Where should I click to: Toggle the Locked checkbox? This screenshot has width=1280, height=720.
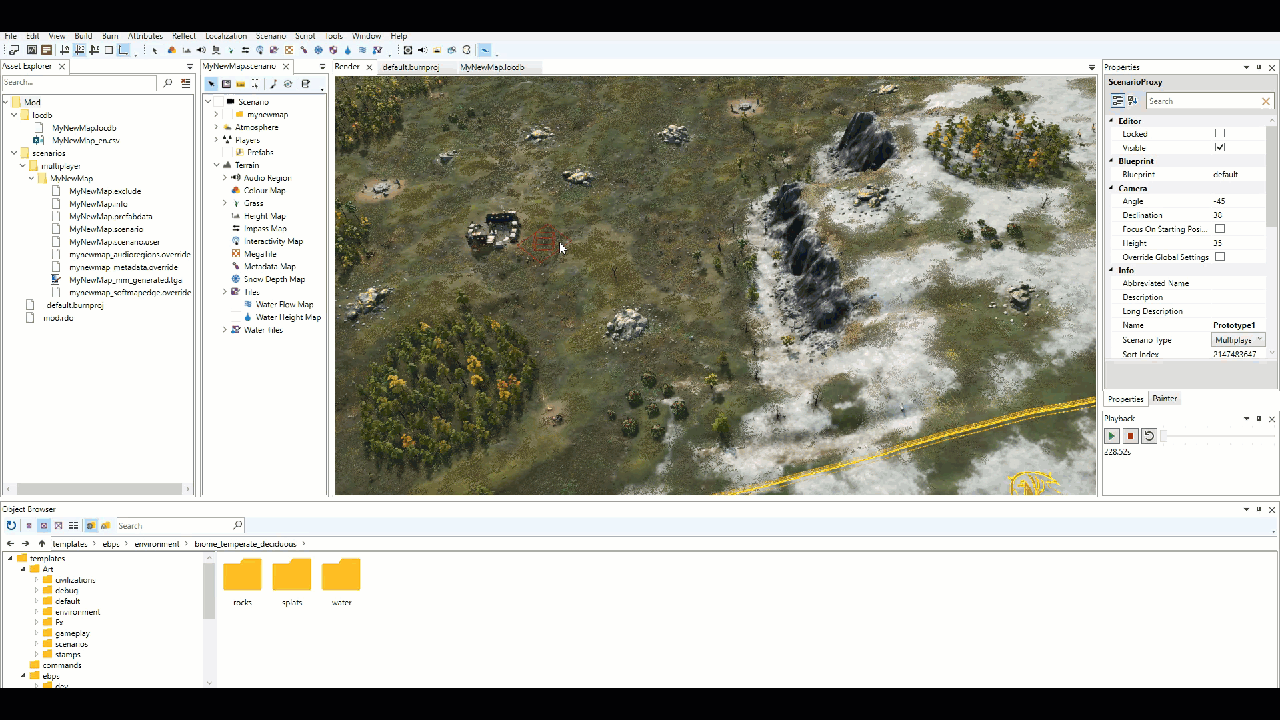pyautogui.click(x=1219, y=133)
